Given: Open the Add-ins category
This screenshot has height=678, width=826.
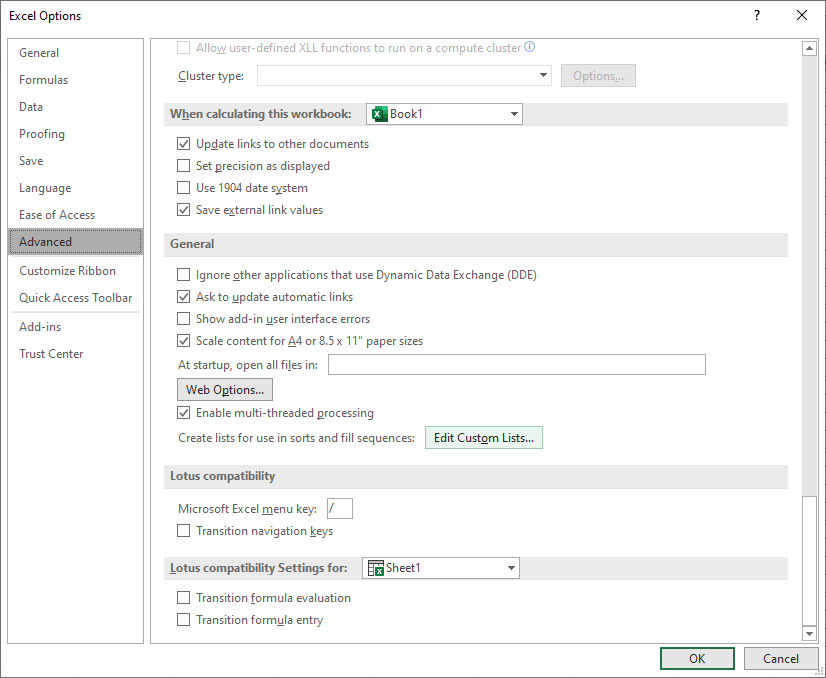Looking at the screenshot, I should [x=75, y=327].
